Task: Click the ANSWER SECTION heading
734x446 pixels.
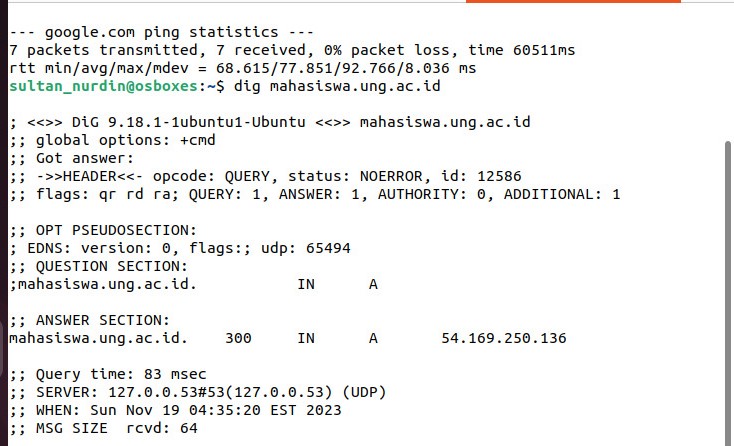Action: [x=103, y=320]
